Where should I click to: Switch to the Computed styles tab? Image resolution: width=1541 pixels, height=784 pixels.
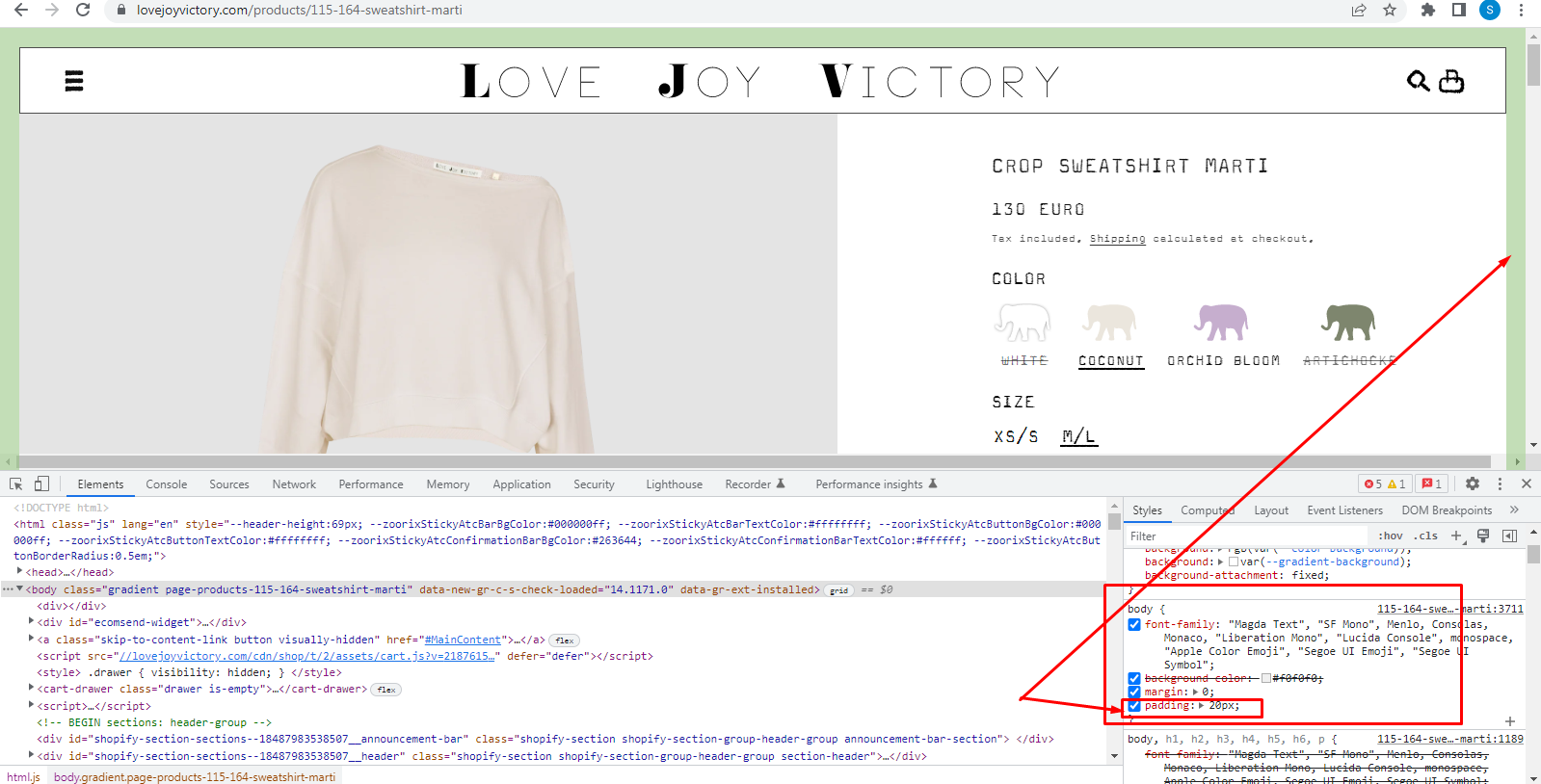click(x=1208, y=510)
